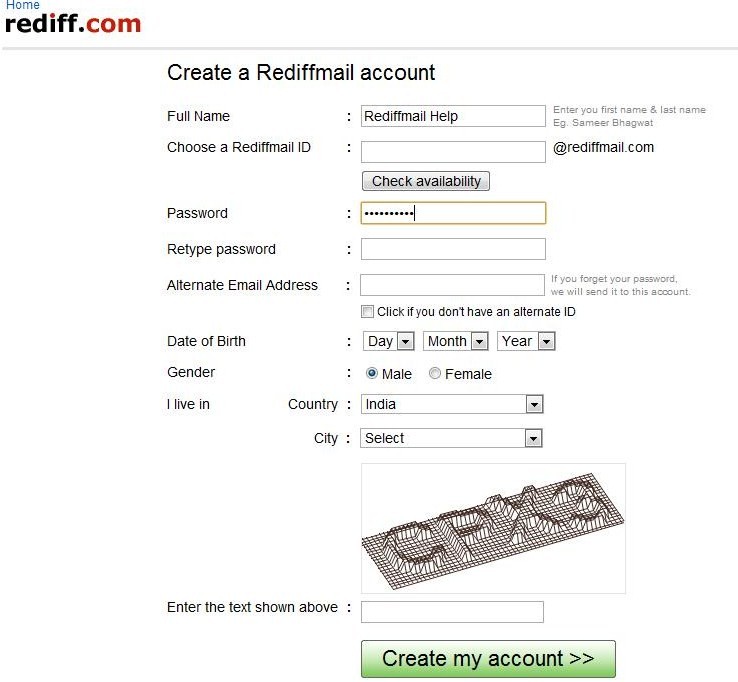Expand the Month dropdown

456,341
